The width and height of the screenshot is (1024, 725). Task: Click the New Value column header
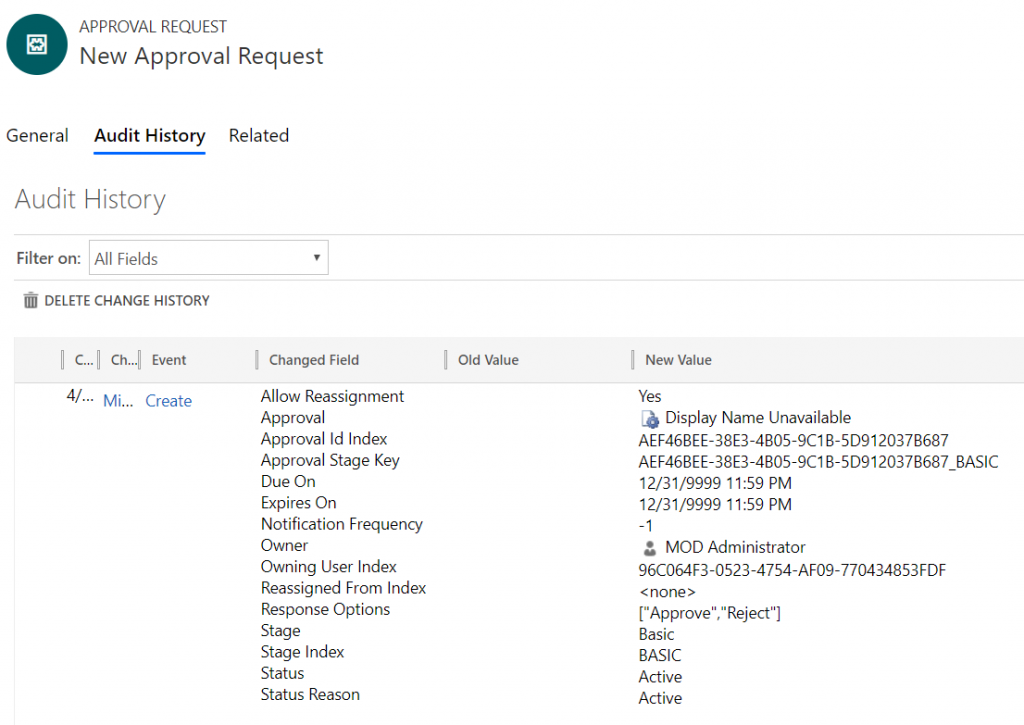tap(678, 360)
